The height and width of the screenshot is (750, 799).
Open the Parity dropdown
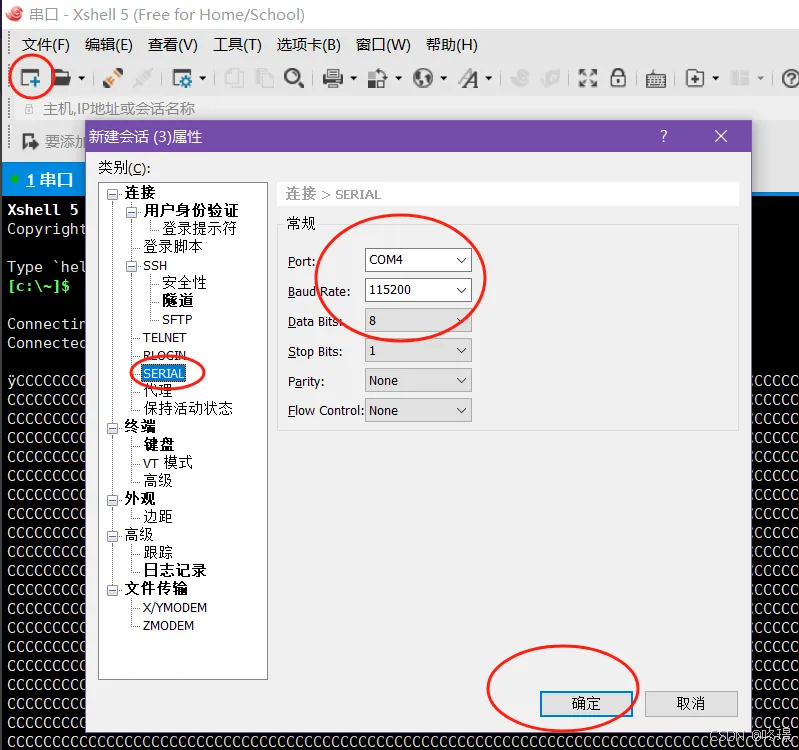pos(418,381)
